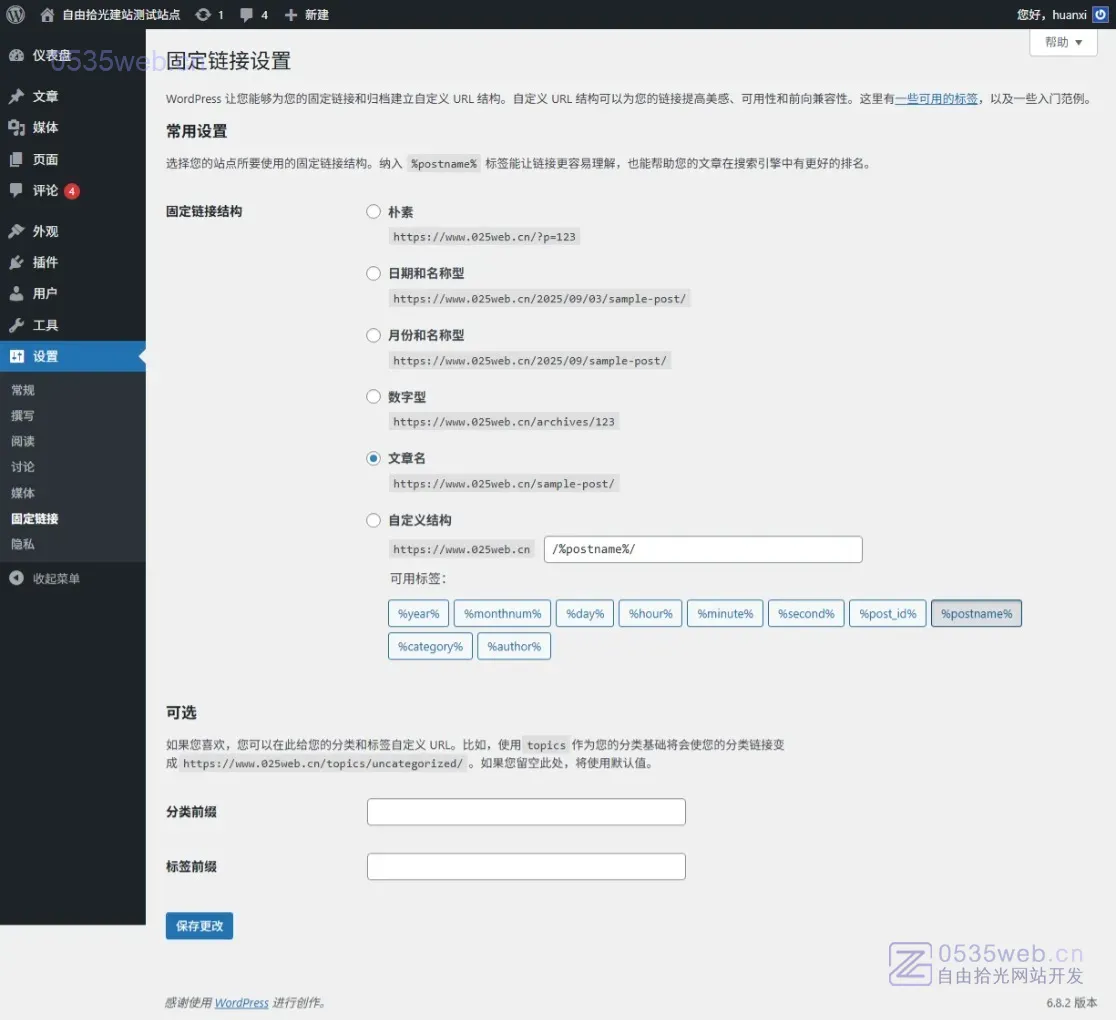1116x1020 pixels.
Task: Open the 讨论 settings submenu
Action: click(x=23, y=467)
